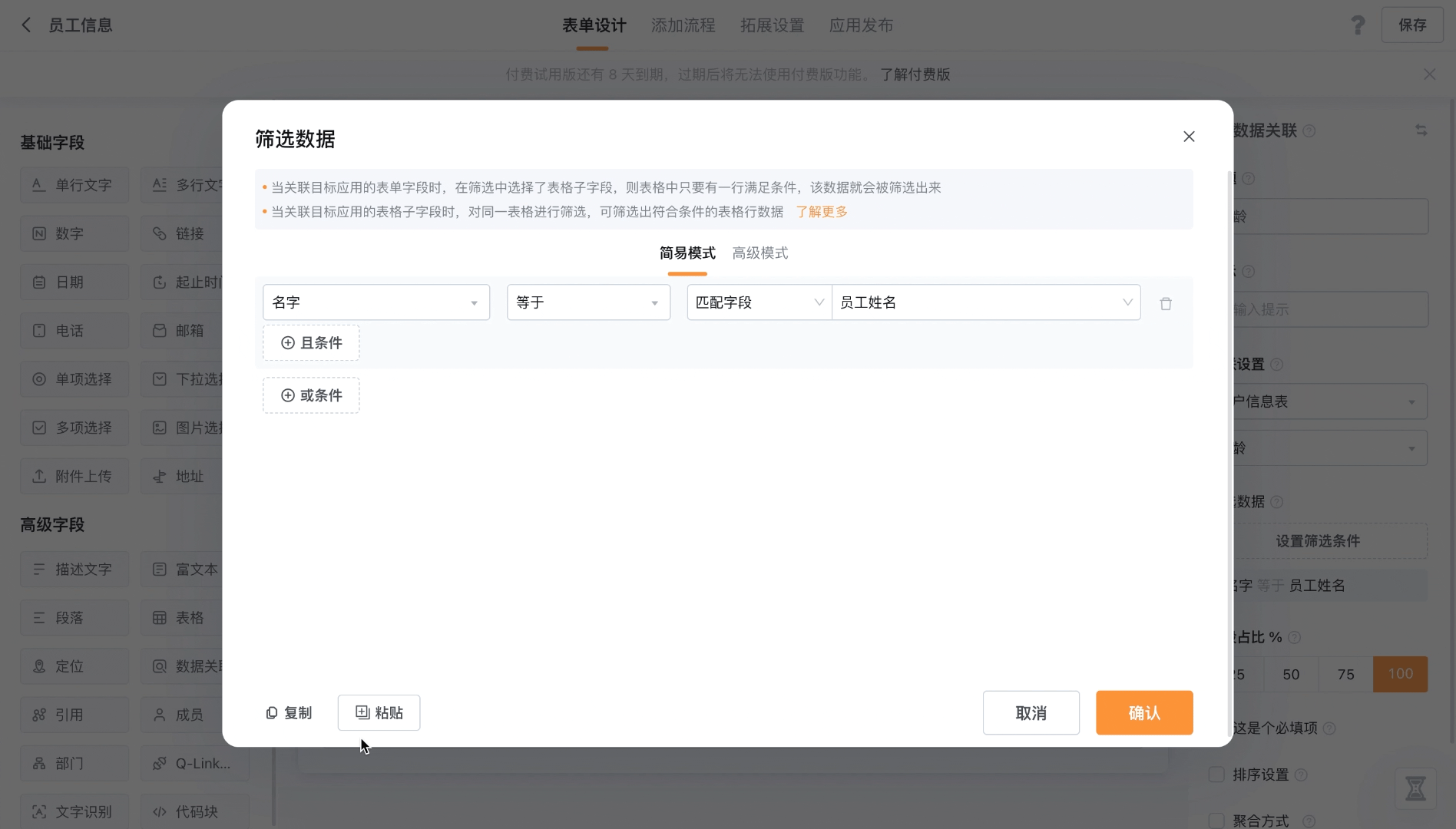Click the 输入提示 input field
The width and height of the screenshot is (1456, 829).
tap(1330, 309)
